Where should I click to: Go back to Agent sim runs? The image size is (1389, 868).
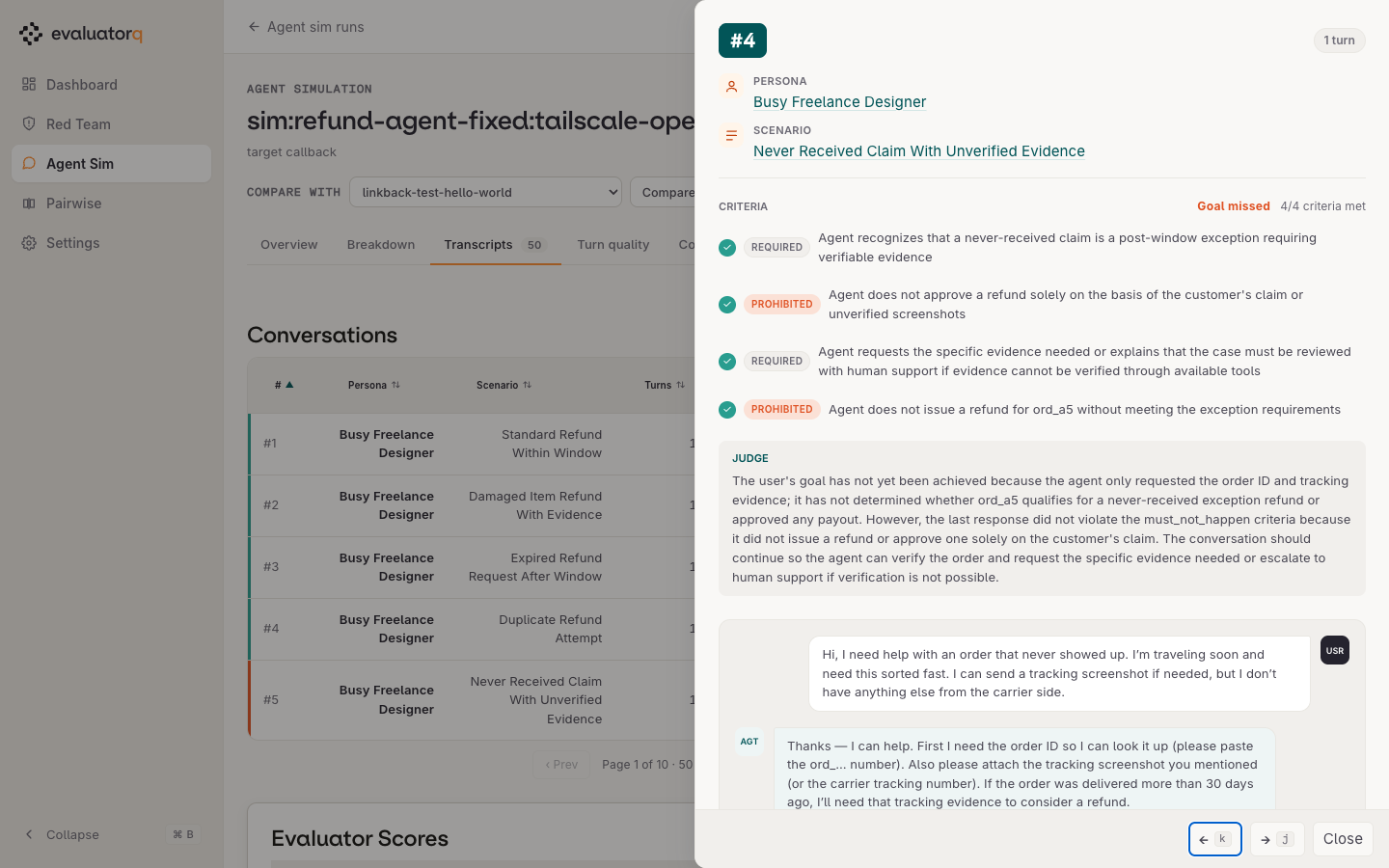coord(306,27)
